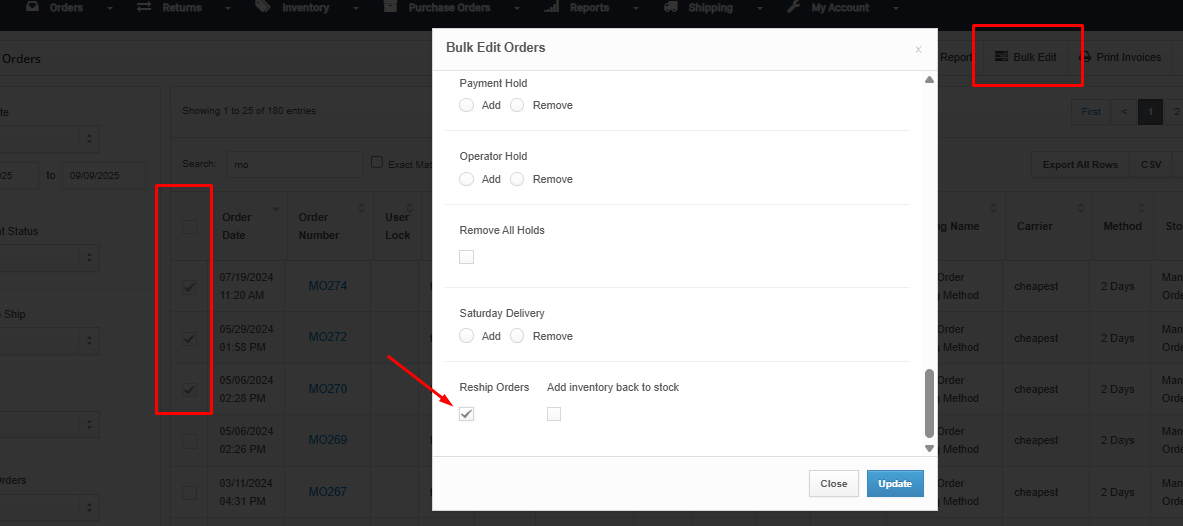This screenshot has height=526, width=1183.
Task: Toggle the select-all orders header checkbox
Action: tap(189, 226)
